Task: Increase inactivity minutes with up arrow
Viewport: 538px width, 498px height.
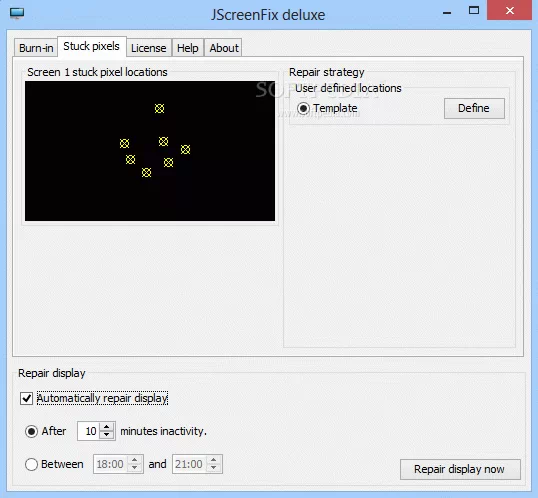Action: pos(107,427)
